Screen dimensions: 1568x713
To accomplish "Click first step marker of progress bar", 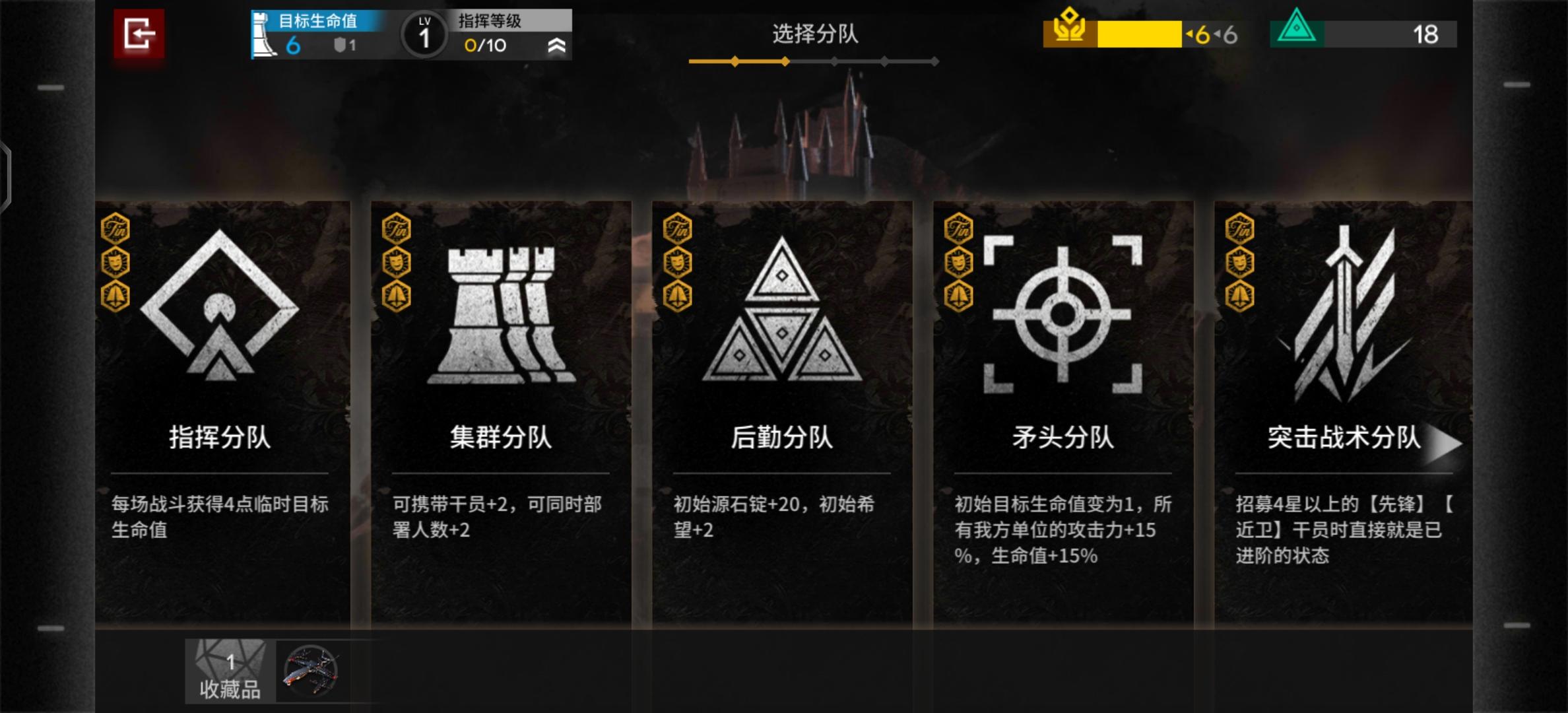I will 735,61.
